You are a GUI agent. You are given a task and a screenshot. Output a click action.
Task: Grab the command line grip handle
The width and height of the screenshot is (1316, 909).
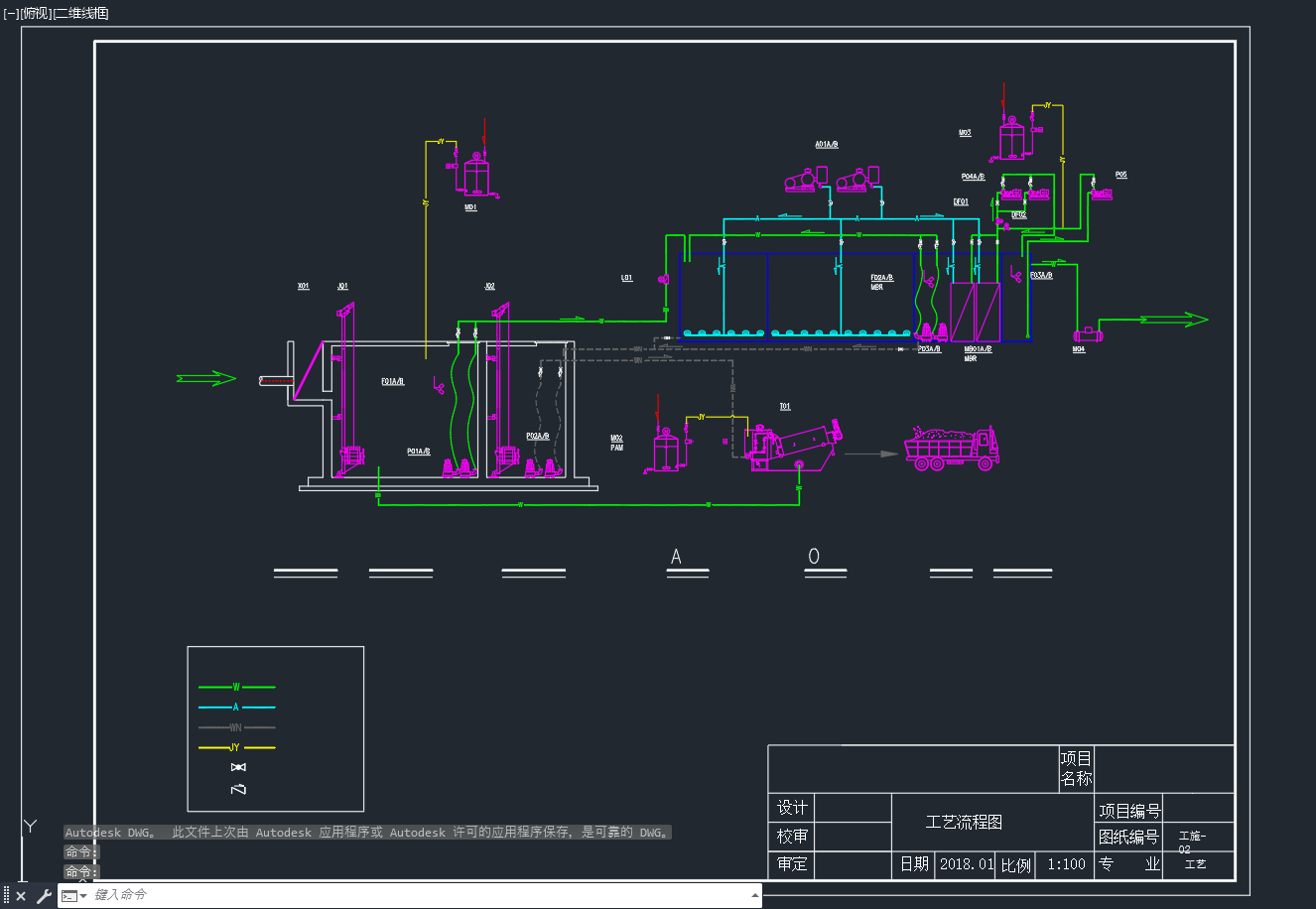click(6, 896)
